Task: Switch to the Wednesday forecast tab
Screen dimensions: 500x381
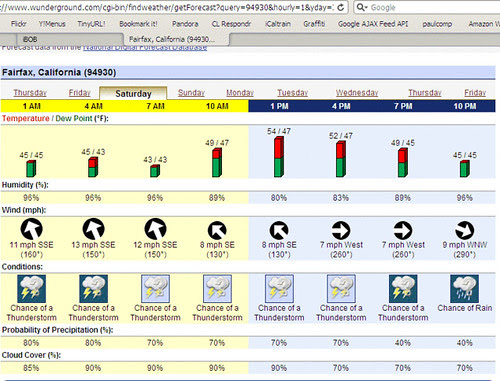Action: tap(357, 93)
